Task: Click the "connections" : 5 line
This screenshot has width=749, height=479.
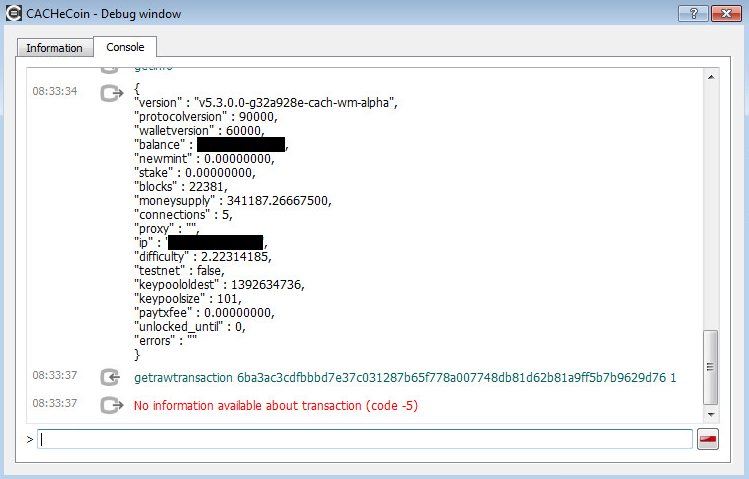Action: [183, 215]
